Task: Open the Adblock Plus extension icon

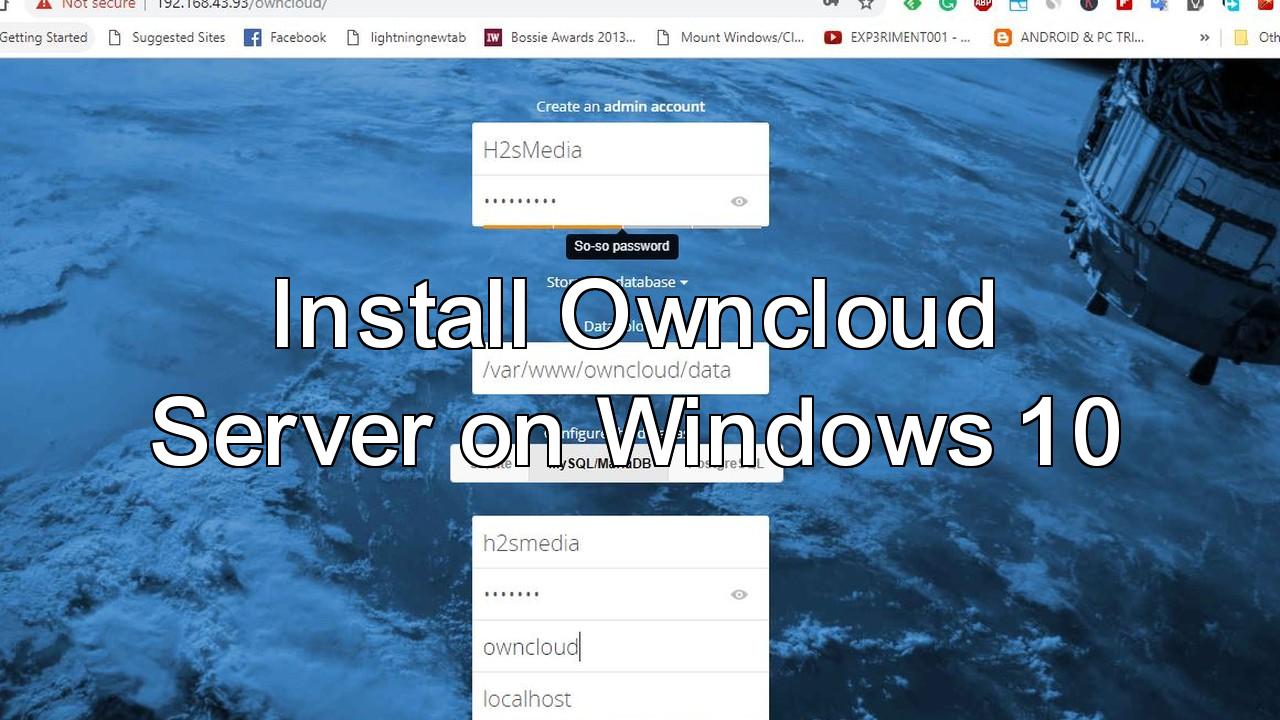Action: 983,4
